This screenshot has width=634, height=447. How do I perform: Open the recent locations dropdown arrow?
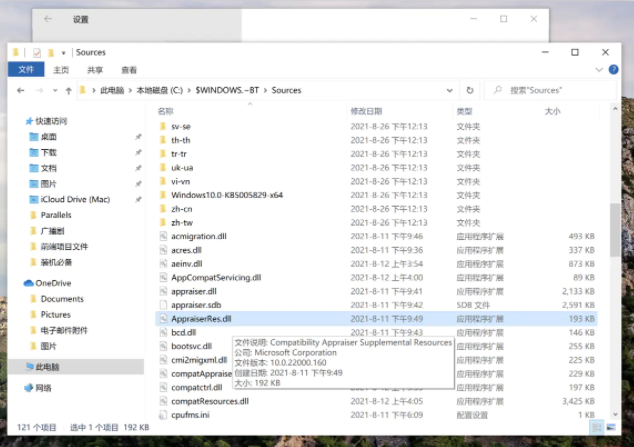[x=55, y=91]
